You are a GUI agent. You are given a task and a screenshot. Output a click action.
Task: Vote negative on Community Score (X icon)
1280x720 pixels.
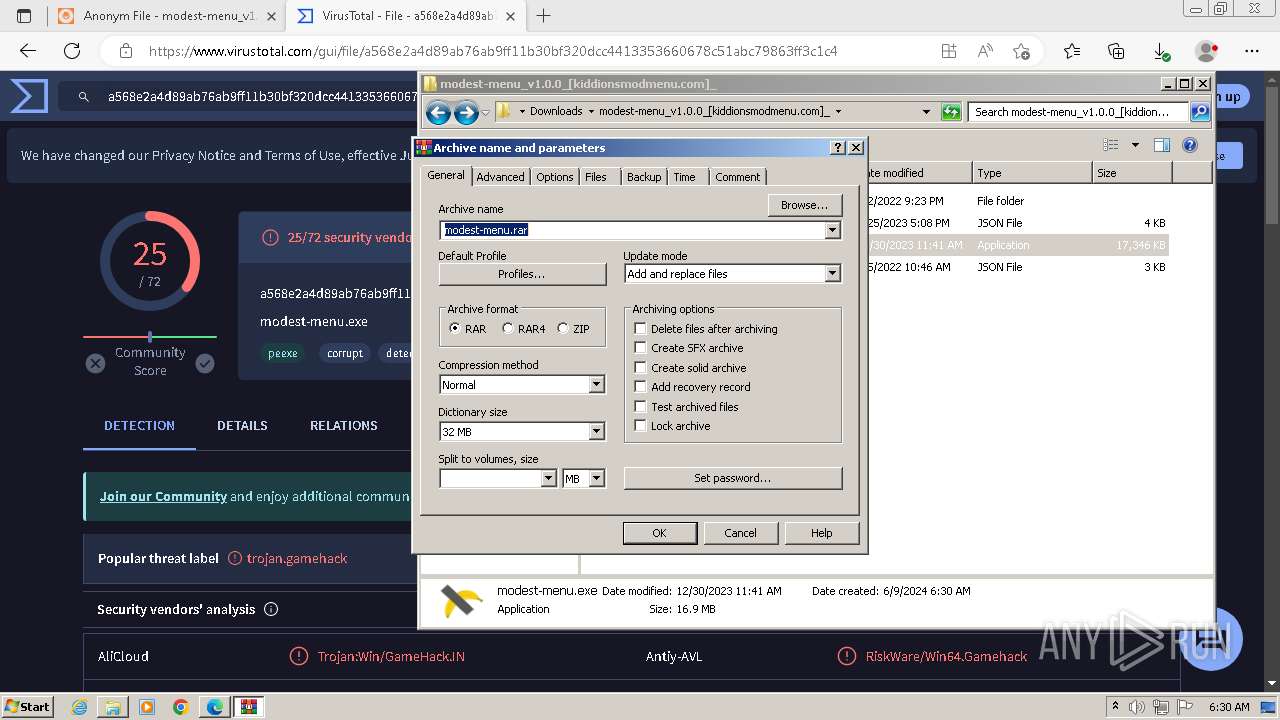pos(95,364)
